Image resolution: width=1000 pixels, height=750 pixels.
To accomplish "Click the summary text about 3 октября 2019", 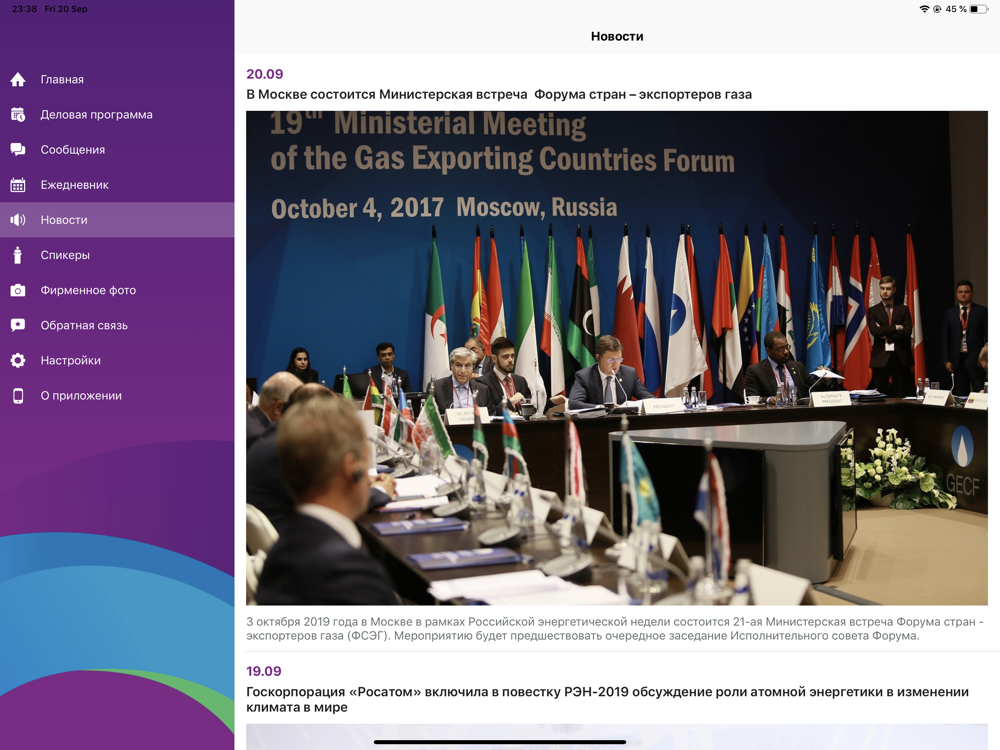I will point(615,628).
